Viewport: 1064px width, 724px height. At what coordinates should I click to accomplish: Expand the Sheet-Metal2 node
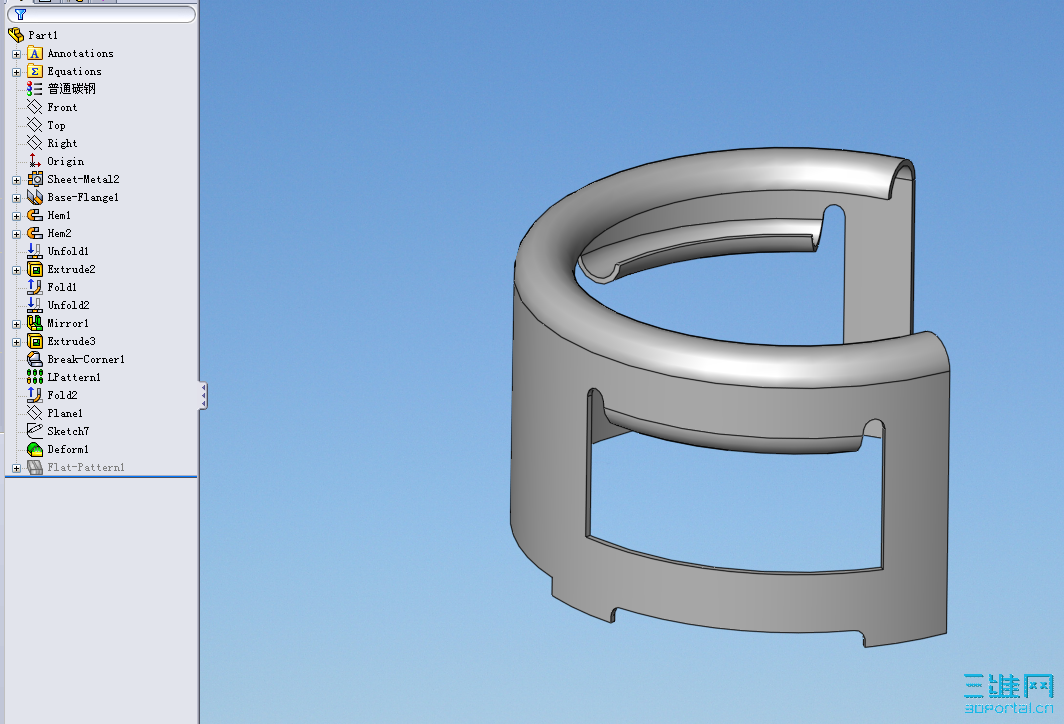point(16,180)
